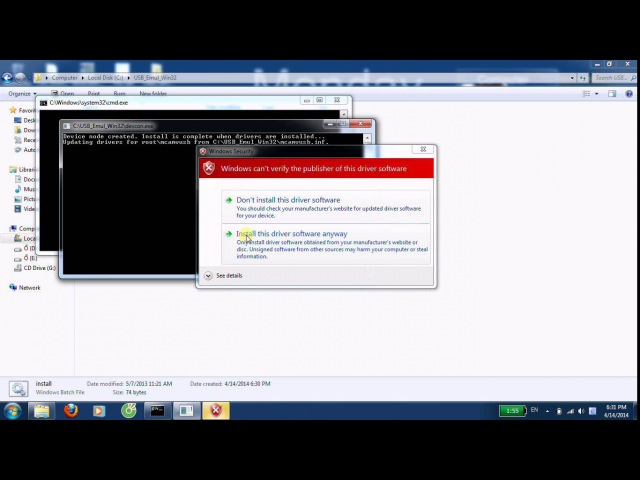Click the network signal tray icon
Image resolution: width=640 pixels, height=480 pixels.
pos(571,411)
